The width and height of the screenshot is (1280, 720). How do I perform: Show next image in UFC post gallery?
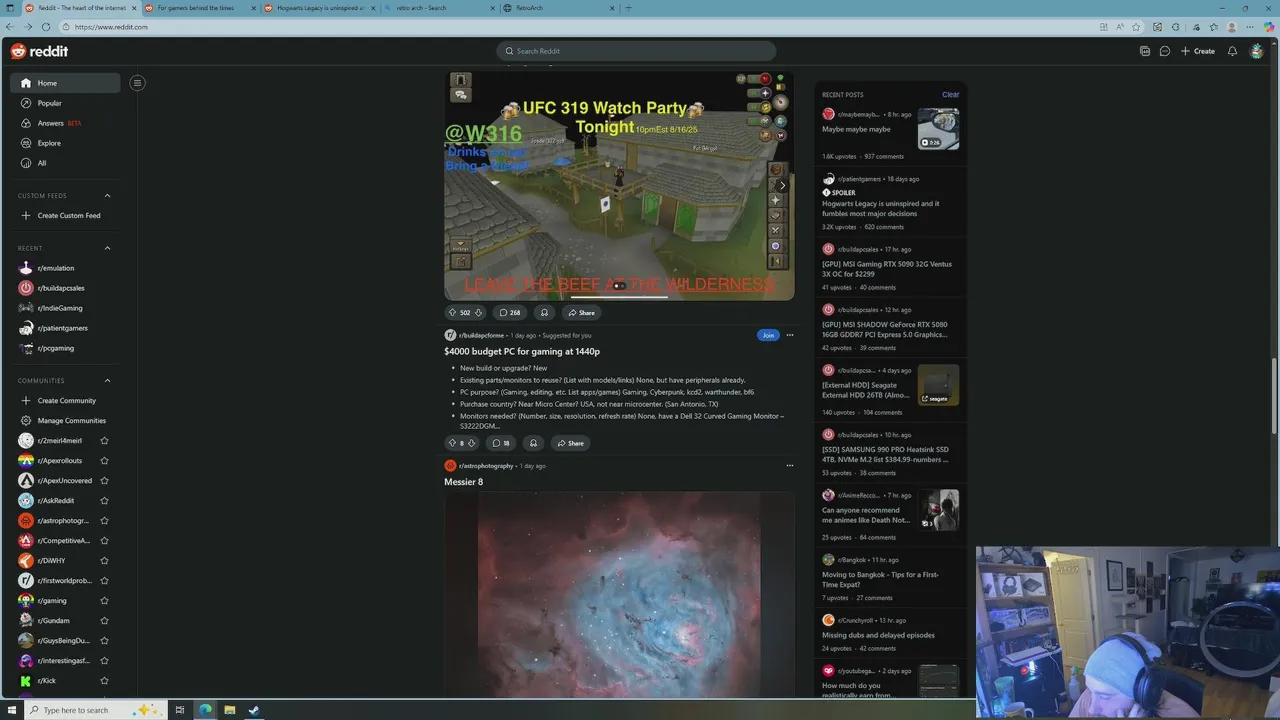point(782,186)
